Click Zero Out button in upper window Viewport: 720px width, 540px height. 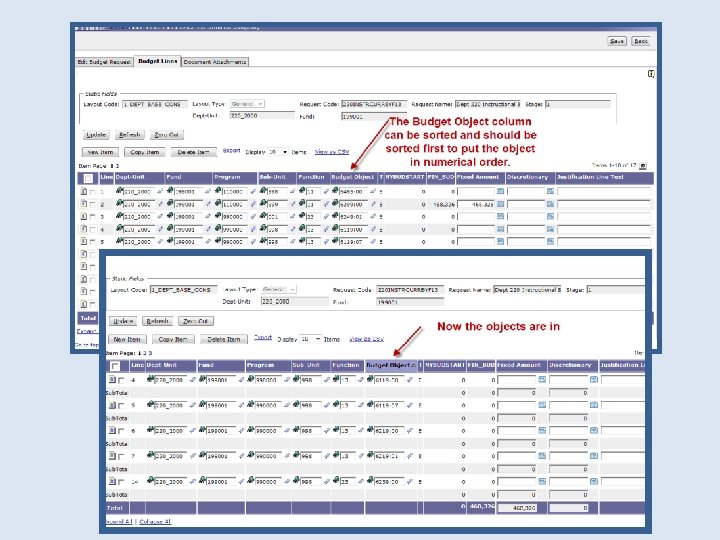pos(167,135)
